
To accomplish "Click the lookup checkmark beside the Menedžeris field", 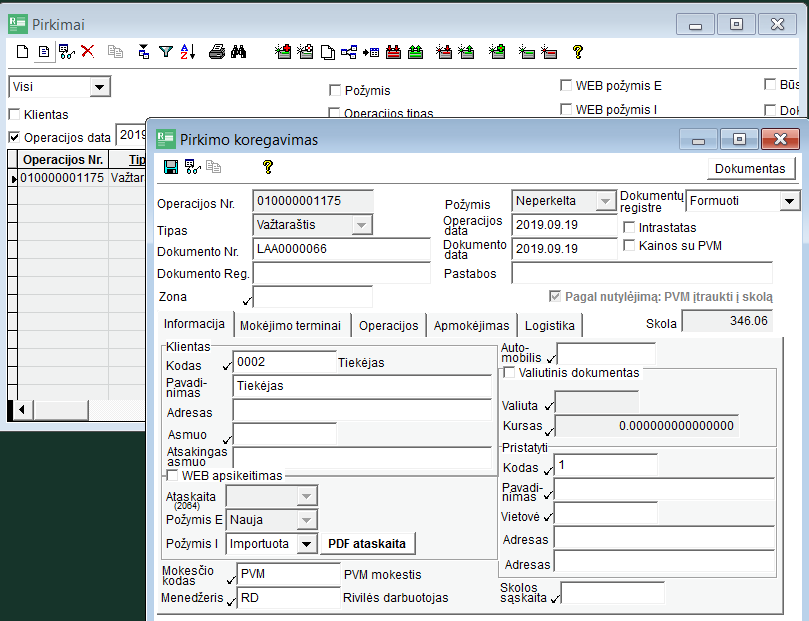I will [232, 601].
